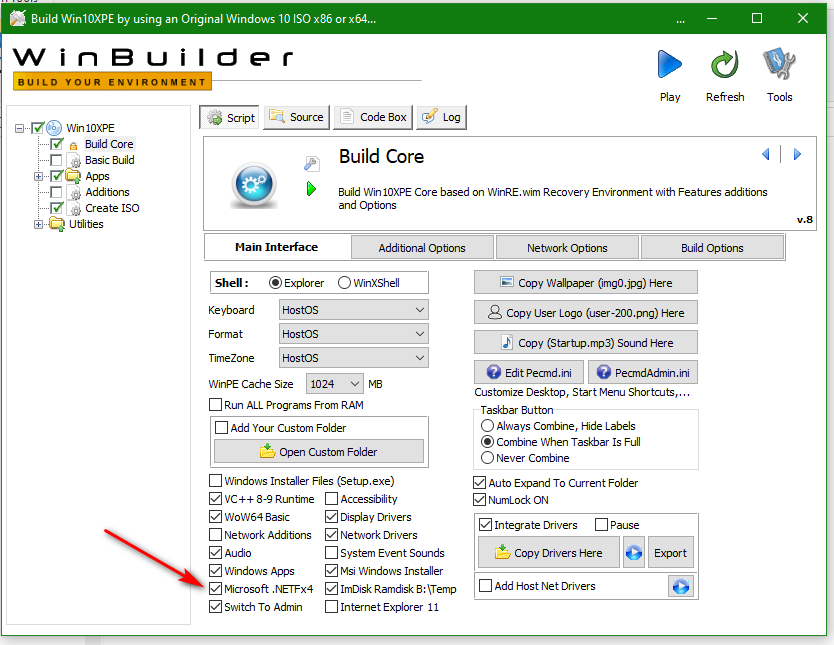Image resolution: width=834 pixels, height=645 pixels.
Task: Open the title bar ellipsis menu
Action: (x=680, y=21)
